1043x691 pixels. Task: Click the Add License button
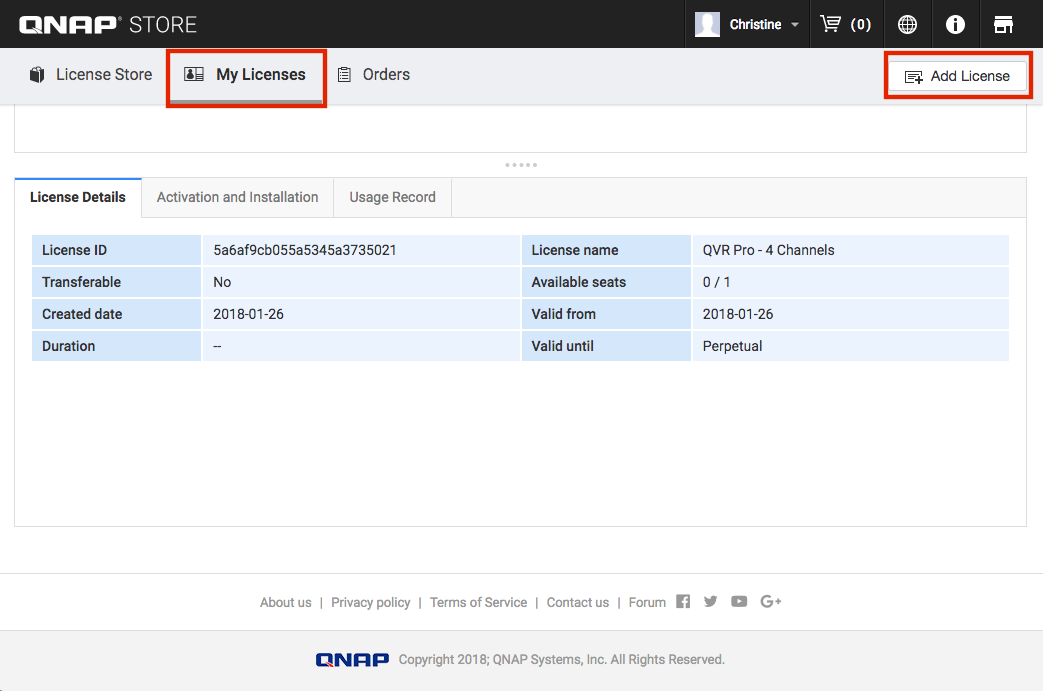[x=958, y=76]
